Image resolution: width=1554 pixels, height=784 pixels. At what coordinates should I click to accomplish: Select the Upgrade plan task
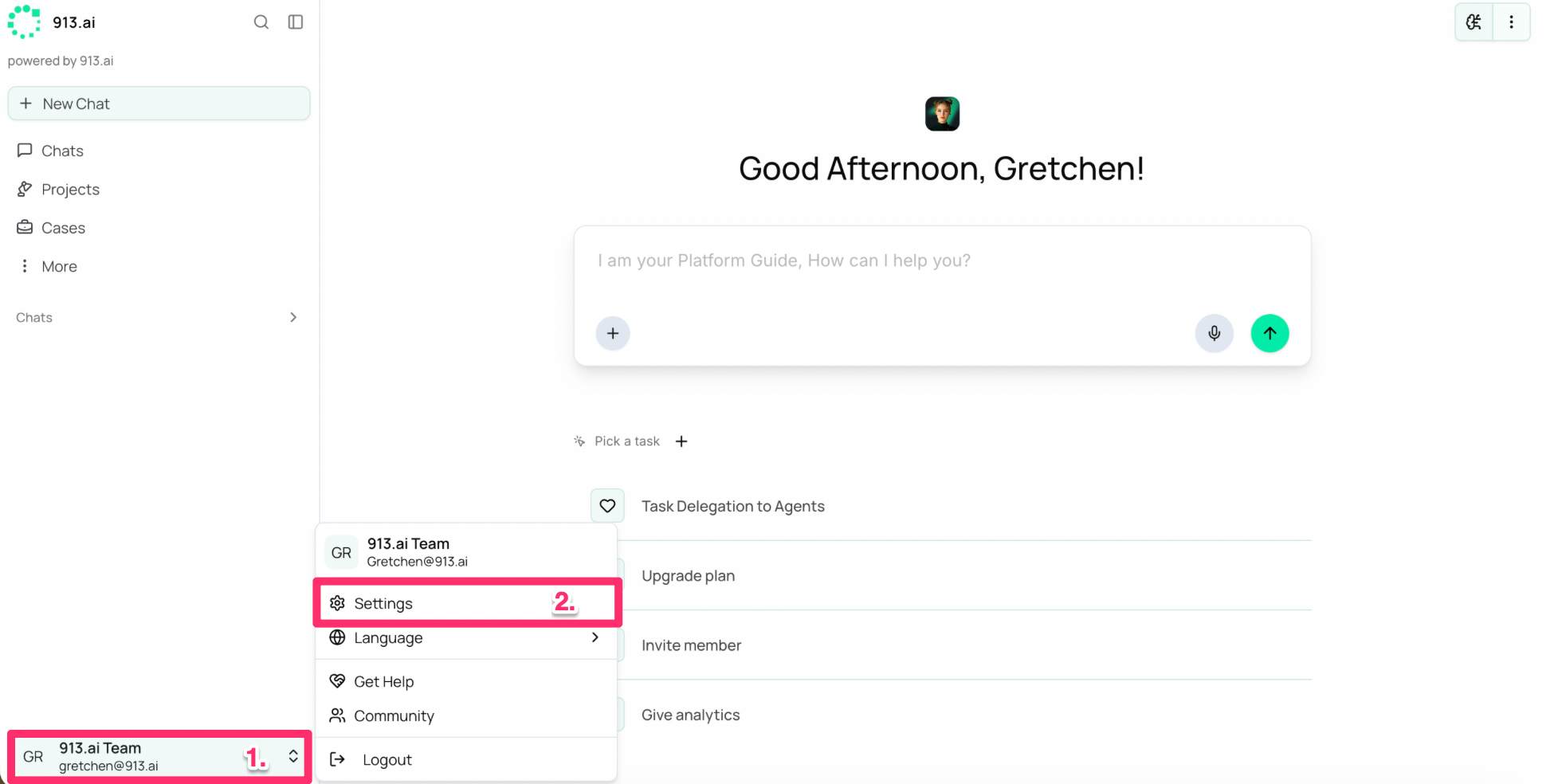tap(689, 575)
